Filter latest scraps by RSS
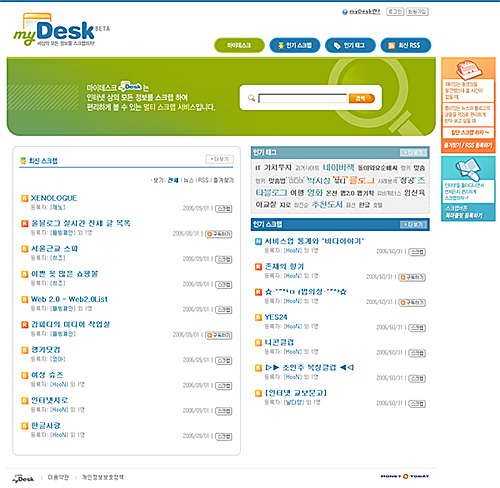The image size is (500, 488). click(204, 180)
